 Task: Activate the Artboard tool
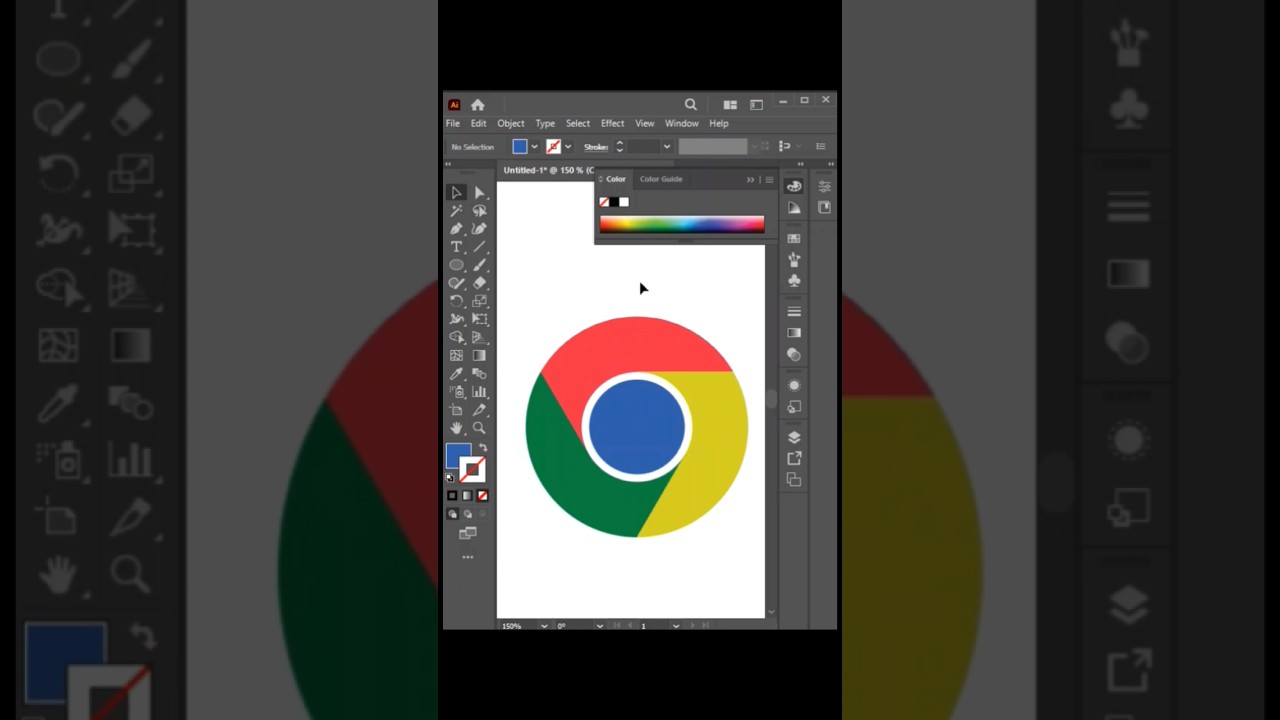pos(456,410)
